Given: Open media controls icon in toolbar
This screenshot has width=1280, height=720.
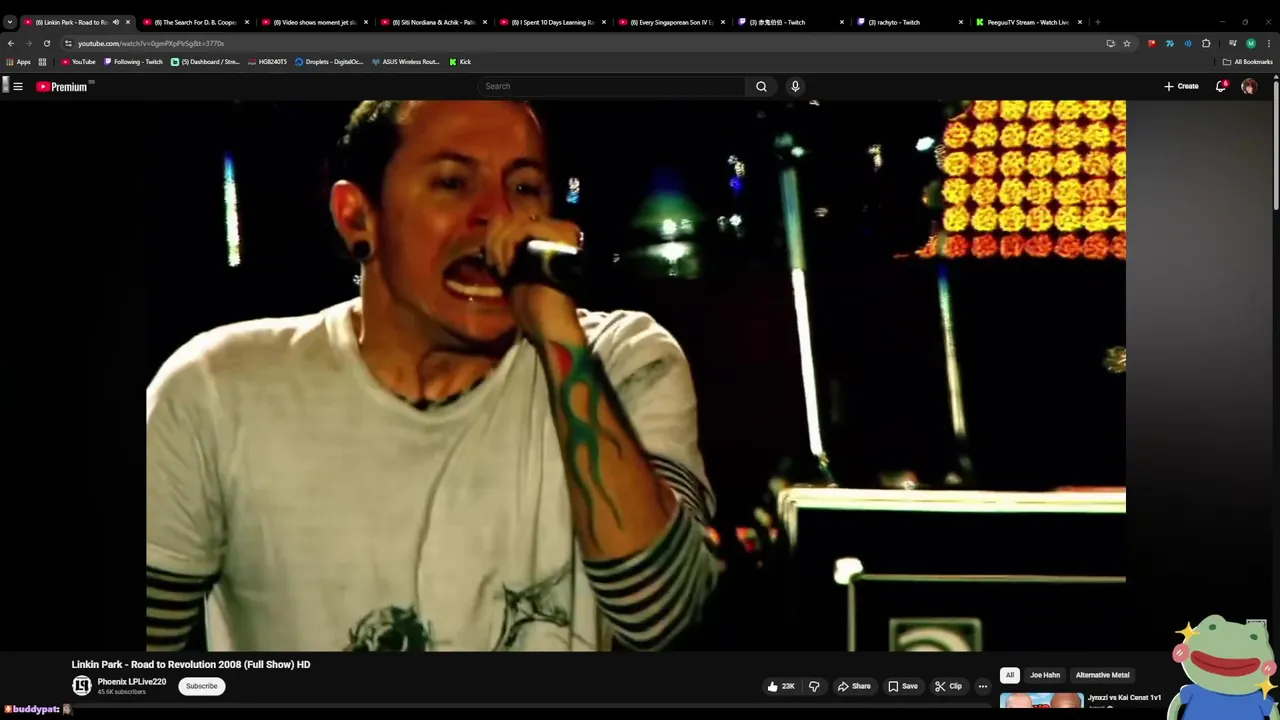Looking at the screenshot, I should point(1232,43).
